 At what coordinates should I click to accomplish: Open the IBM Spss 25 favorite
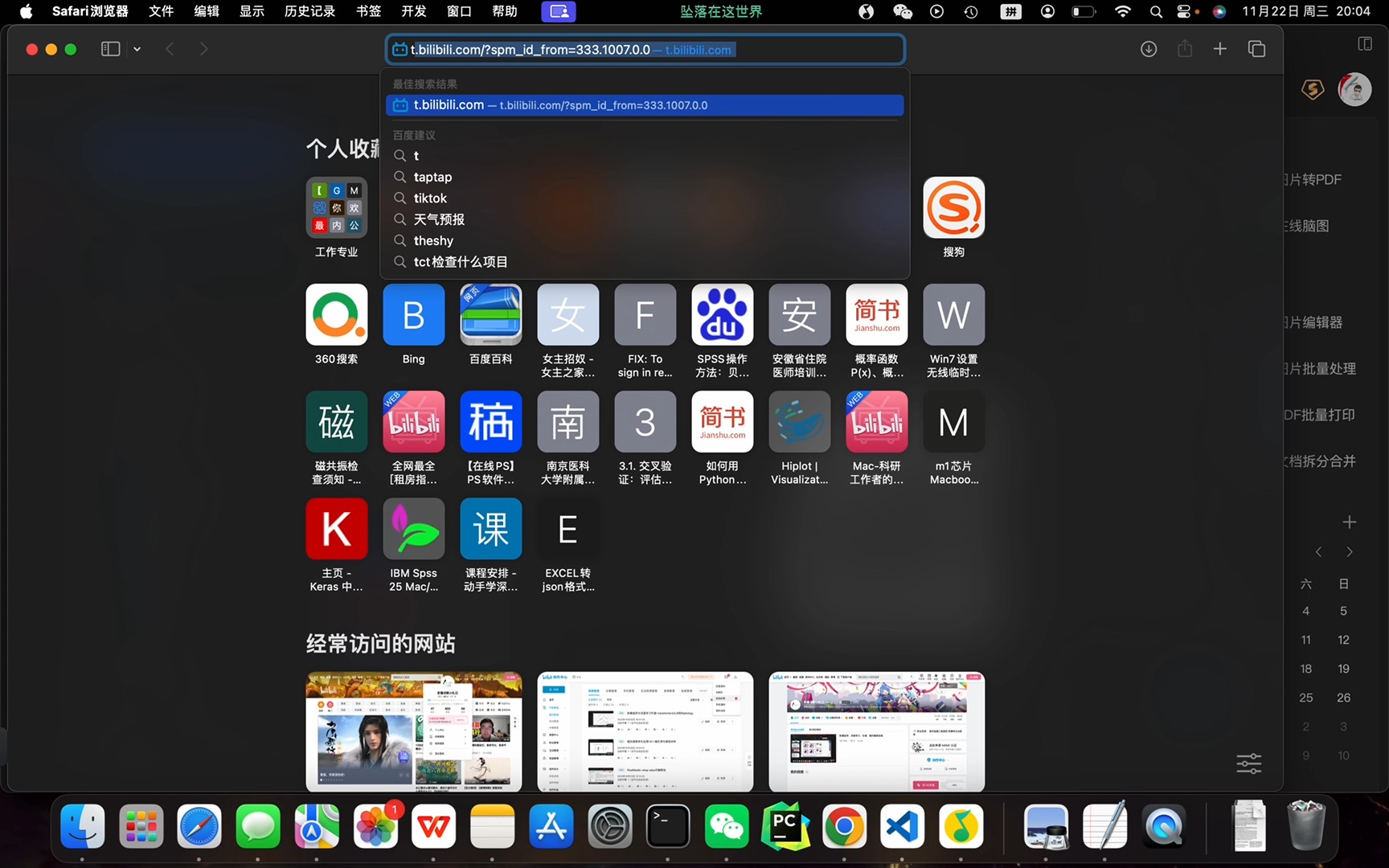(x=414, y=529)
